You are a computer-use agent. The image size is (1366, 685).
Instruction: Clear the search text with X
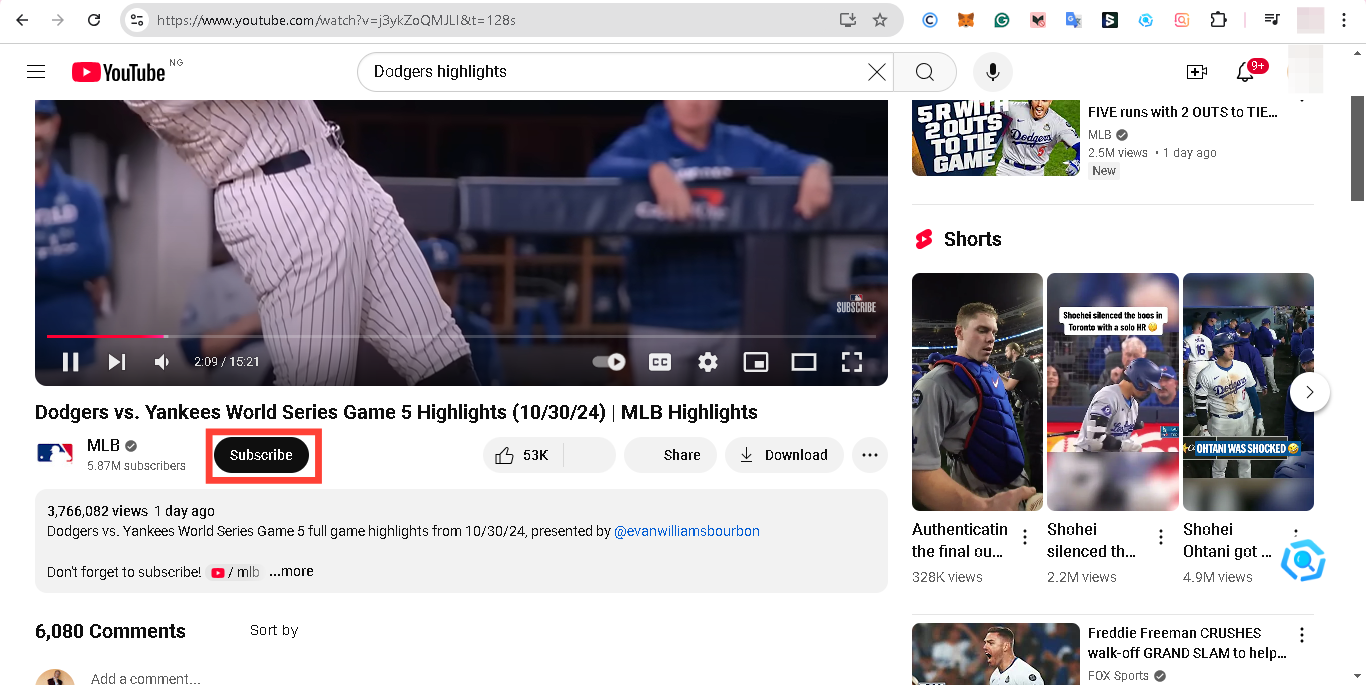[877, 72]
